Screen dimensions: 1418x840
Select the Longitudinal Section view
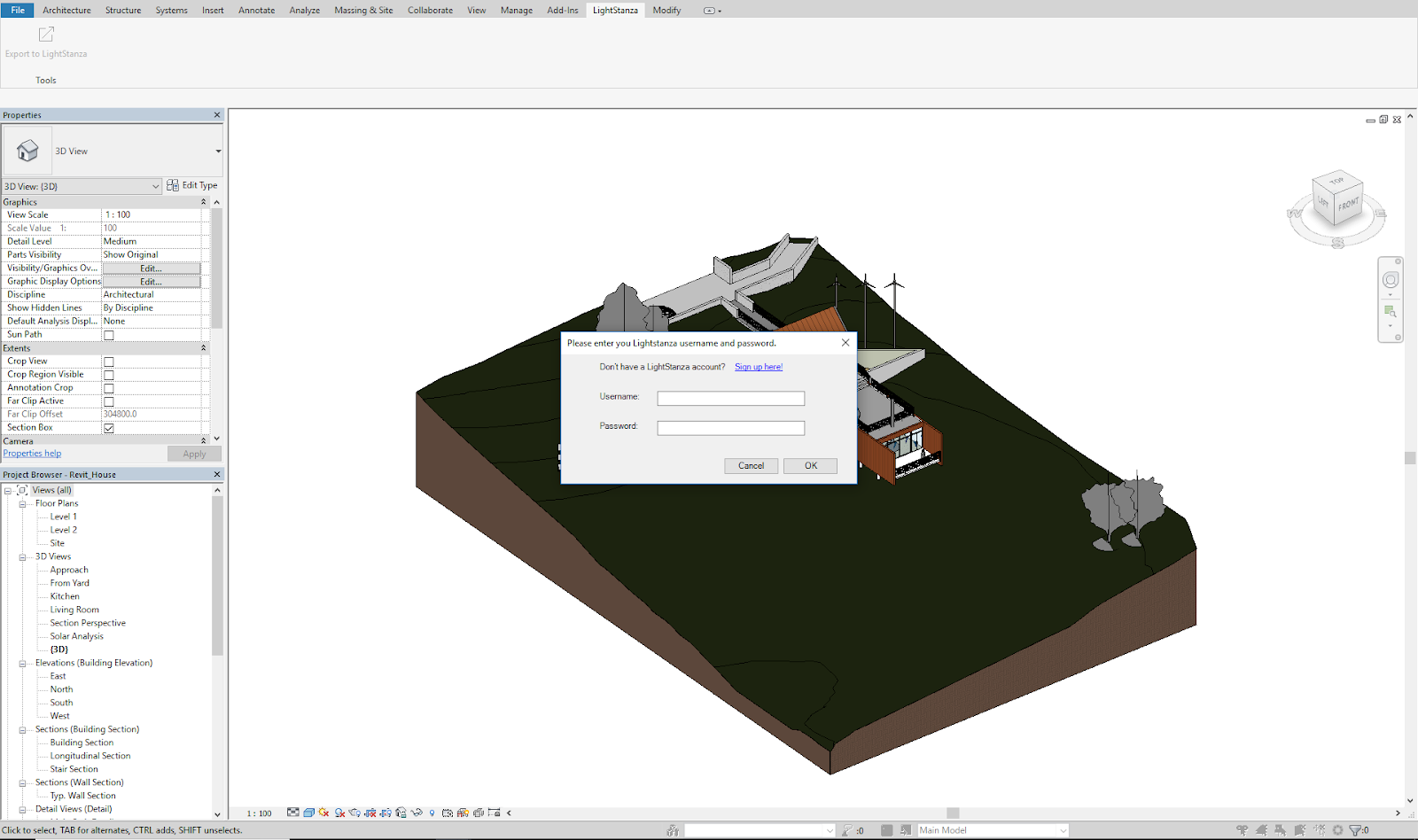coord(90,756)
